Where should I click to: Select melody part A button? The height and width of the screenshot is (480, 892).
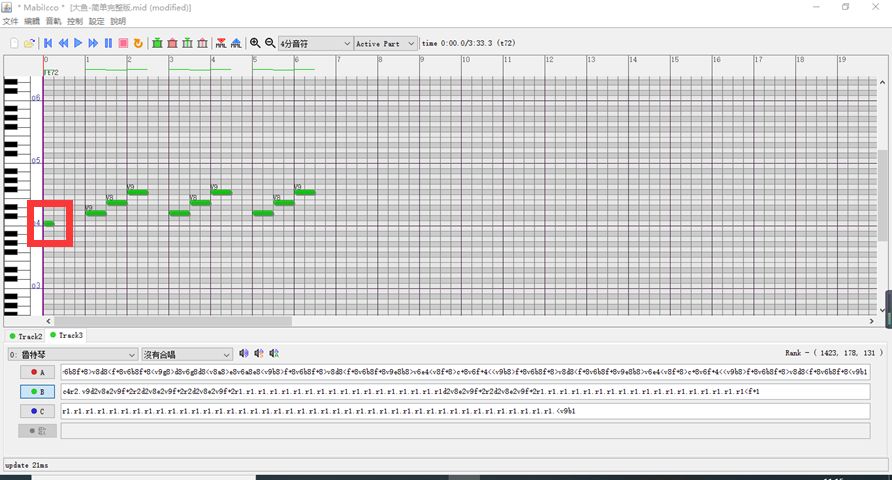pos(38,373)
